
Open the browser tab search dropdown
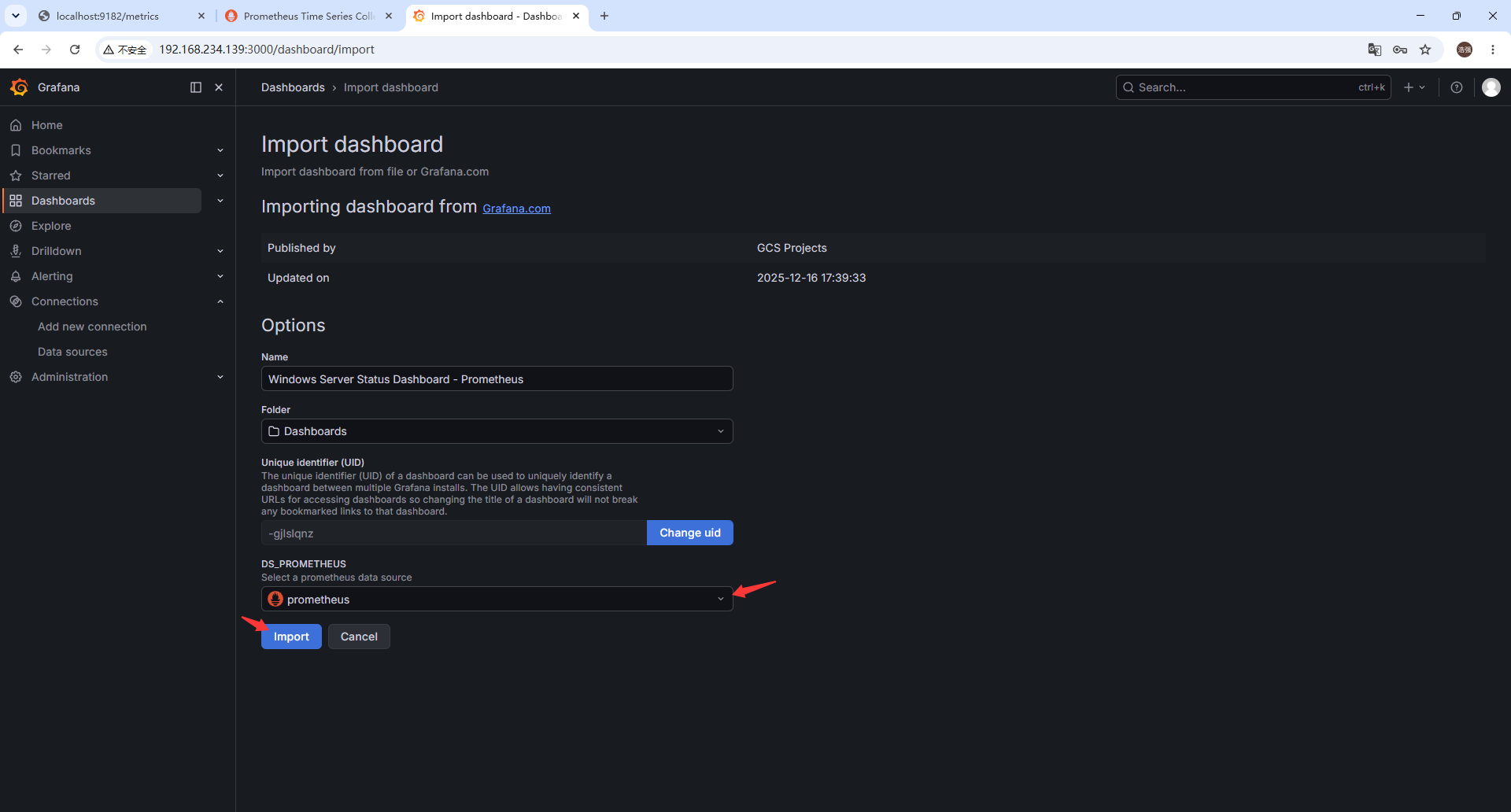coord(15,16)
